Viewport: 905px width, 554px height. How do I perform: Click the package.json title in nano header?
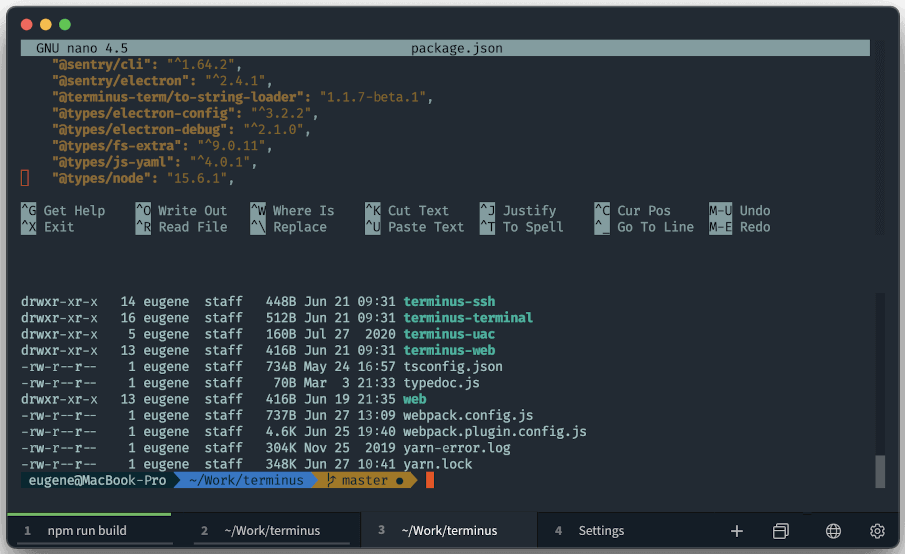pos(456,48)
